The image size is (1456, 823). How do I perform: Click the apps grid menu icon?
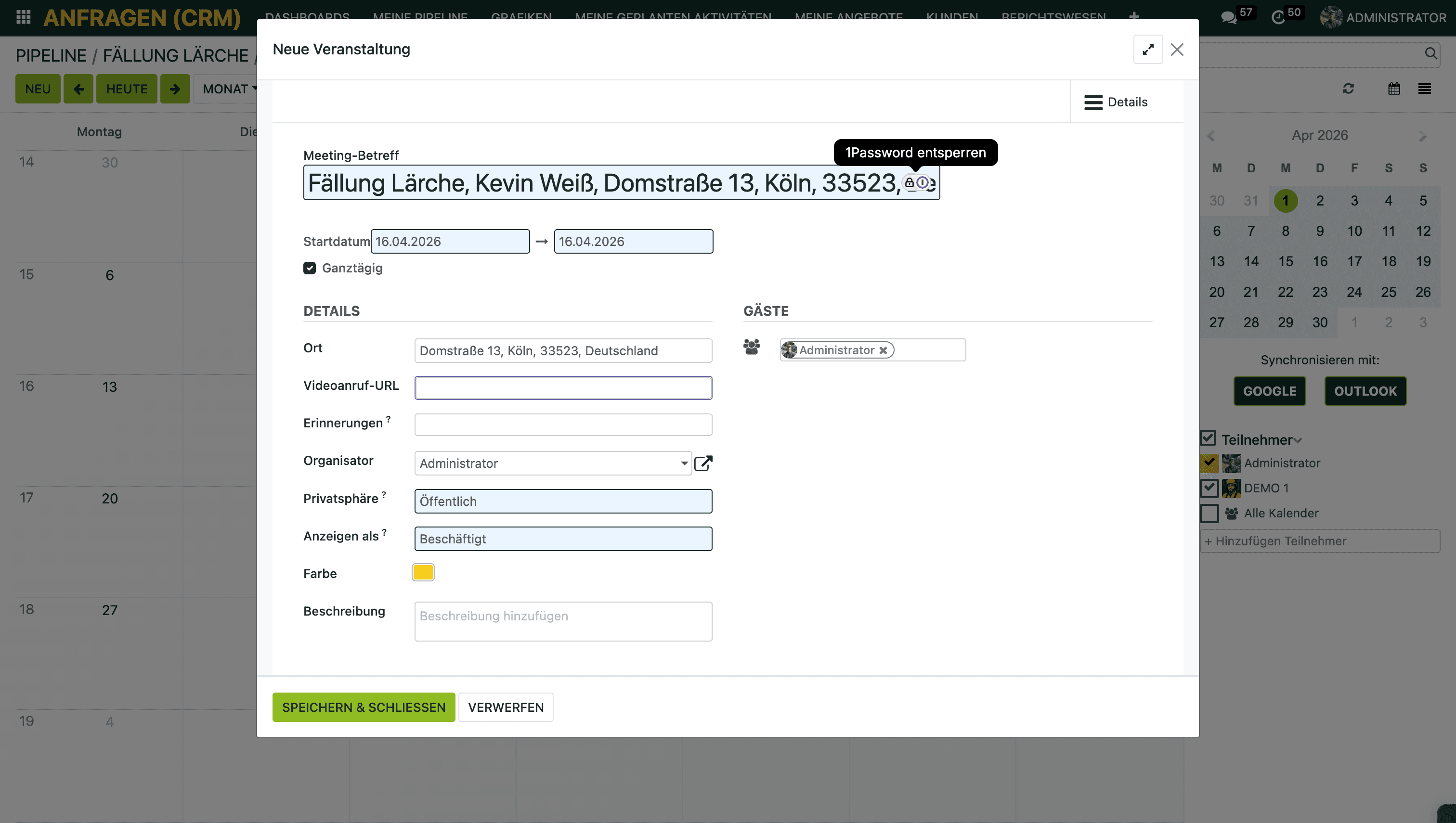pyautogui.click(x=23, y=17)
